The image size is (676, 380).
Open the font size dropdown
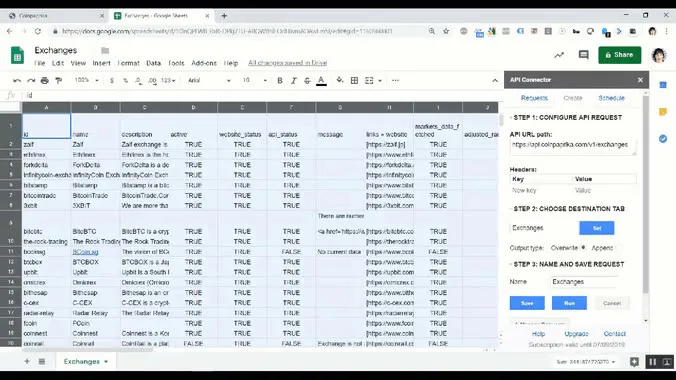click(254, 81)
